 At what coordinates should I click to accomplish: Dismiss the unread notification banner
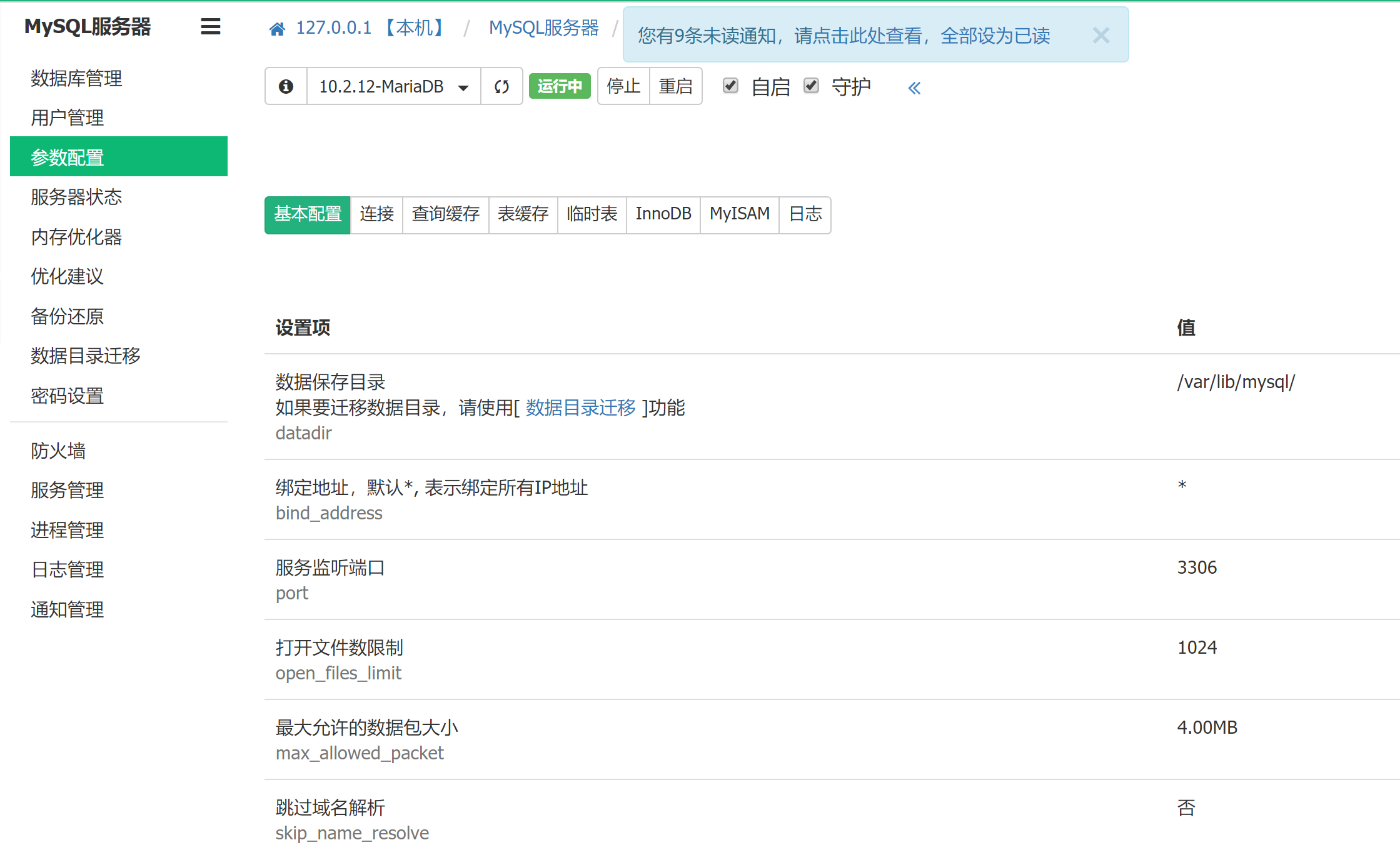1100,36
